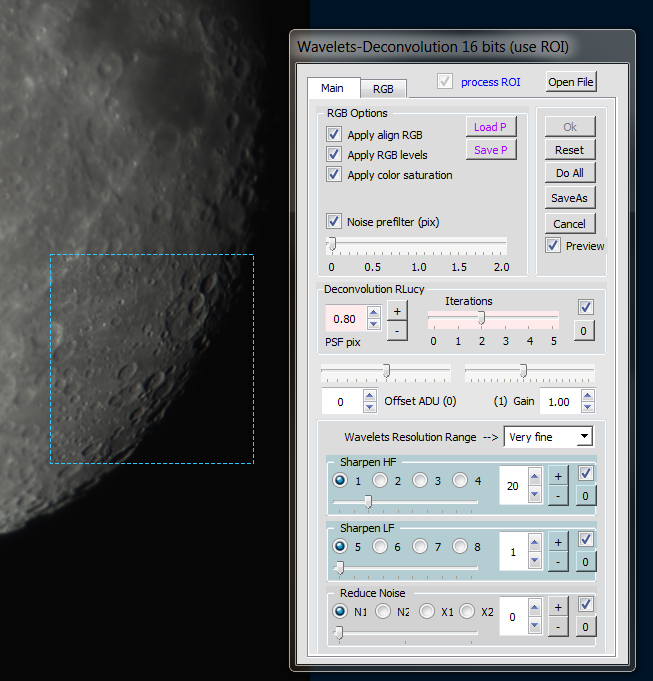Click the Do All button
Viewport: 653px width, 681px height.
[x=570, y=173]
